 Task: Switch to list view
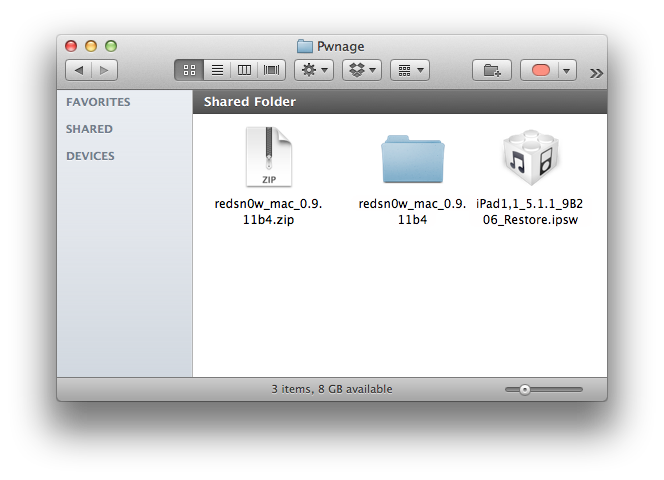tap(216, 70)
